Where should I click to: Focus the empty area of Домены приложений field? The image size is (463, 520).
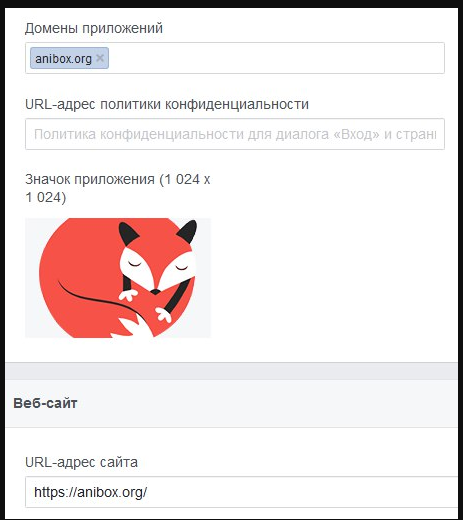pos(277,58)
